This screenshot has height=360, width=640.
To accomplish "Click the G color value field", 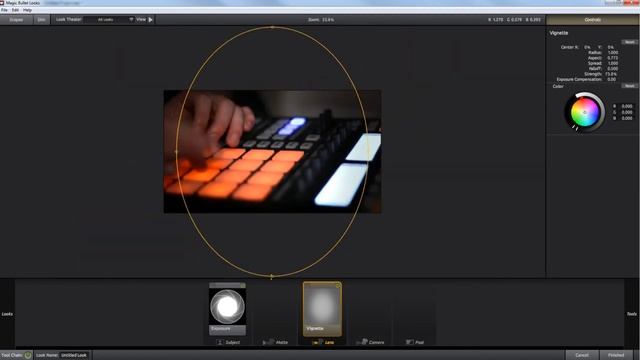I will coord(627,112).
